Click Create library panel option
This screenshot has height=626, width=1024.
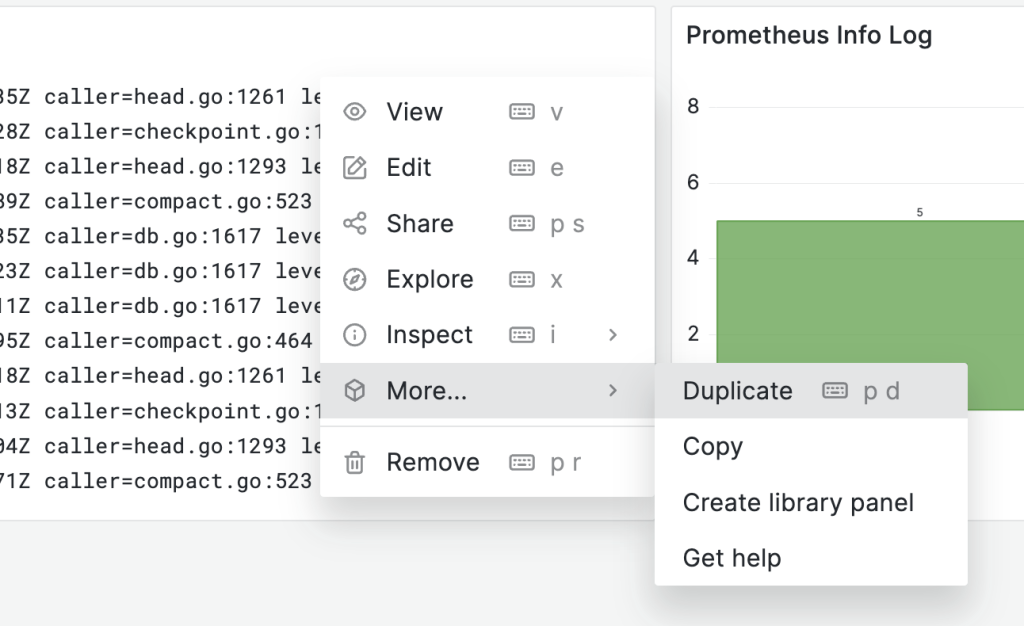point(798,502)
